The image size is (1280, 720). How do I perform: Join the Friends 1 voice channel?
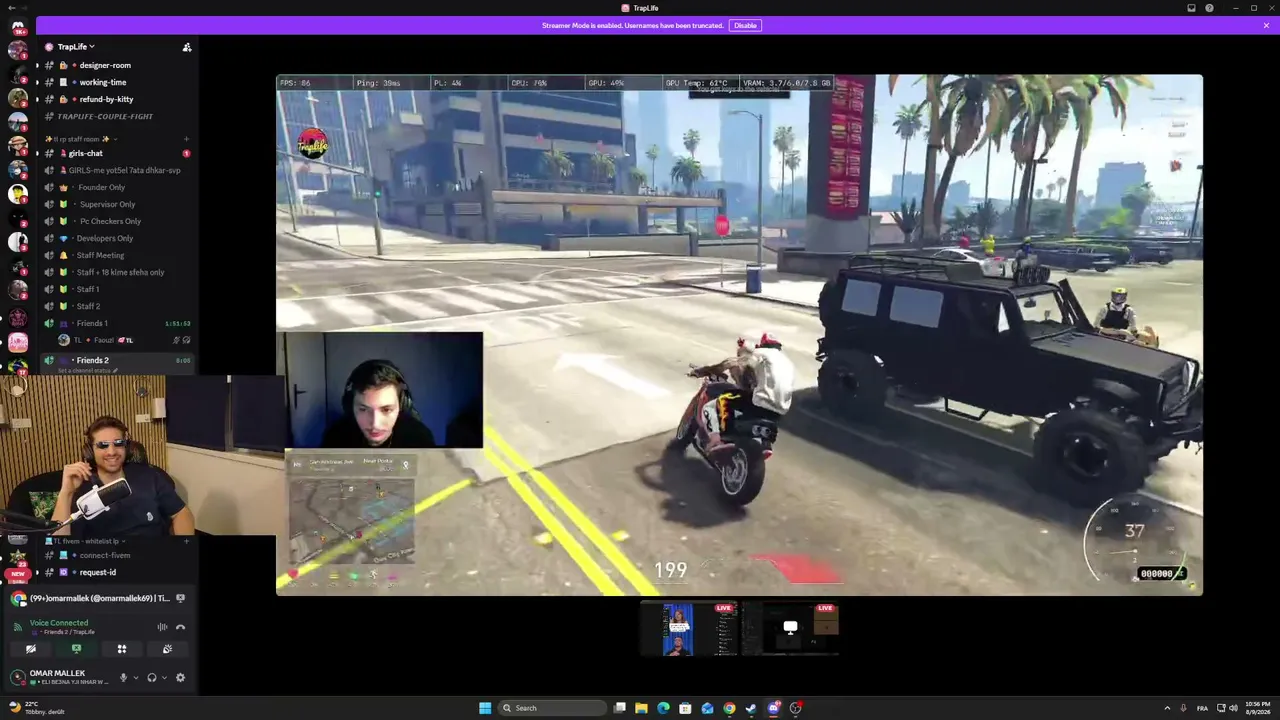116,323
